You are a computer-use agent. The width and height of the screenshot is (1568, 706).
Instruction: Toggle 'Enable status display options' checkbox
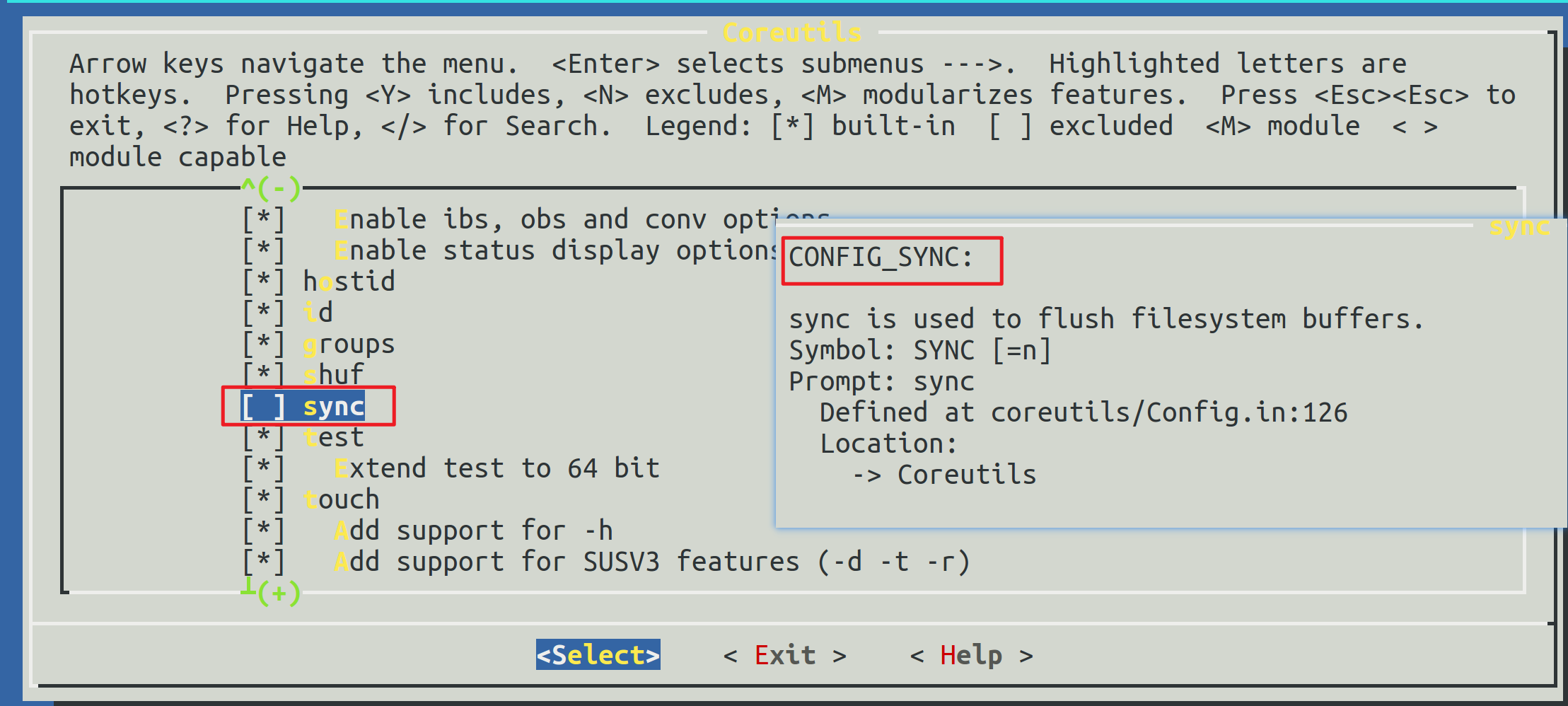coord(263,250)
